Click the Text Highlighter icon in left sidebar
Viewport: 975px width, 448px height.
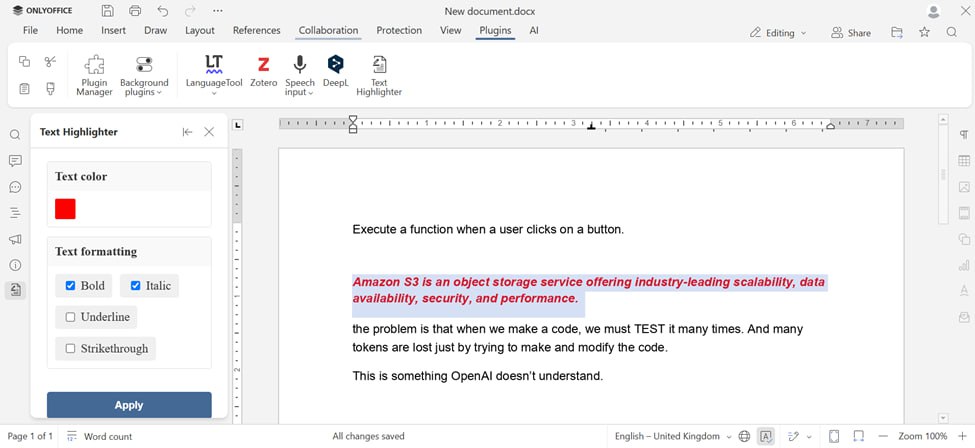click(x=16, y=290)
